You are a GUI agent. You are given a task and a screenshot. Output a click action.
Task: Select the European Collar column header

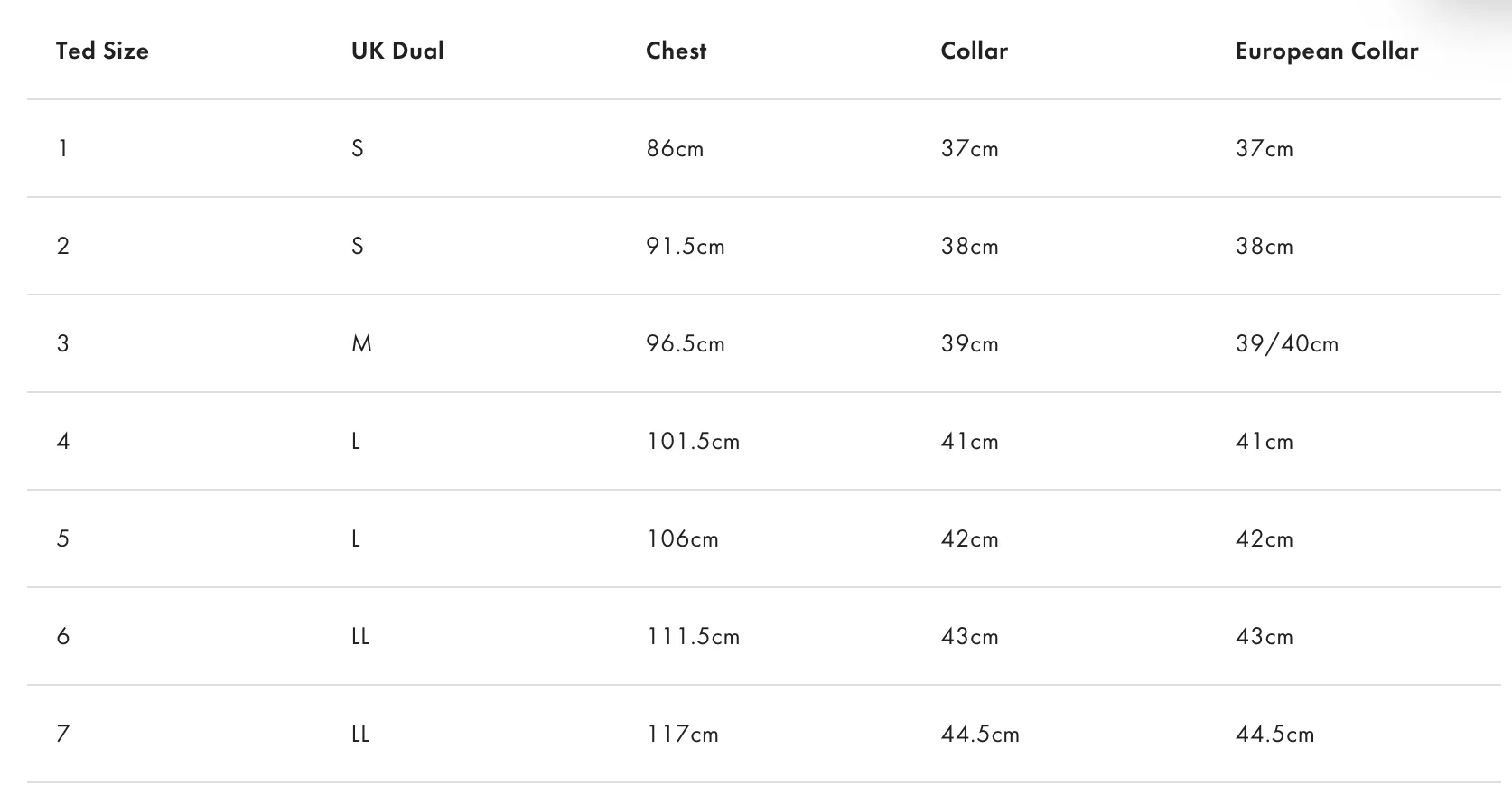pyautogui.click(x=1327, y=51)
